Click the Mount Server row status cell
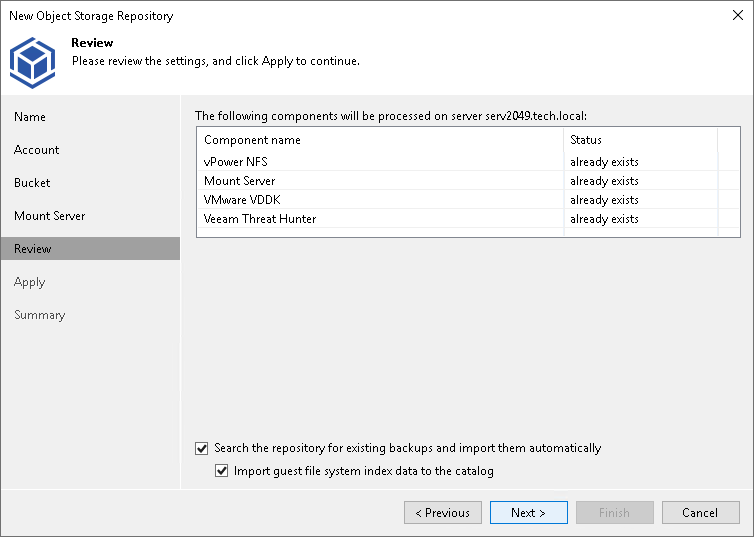 pyautogui.click(x=604, y=181)
